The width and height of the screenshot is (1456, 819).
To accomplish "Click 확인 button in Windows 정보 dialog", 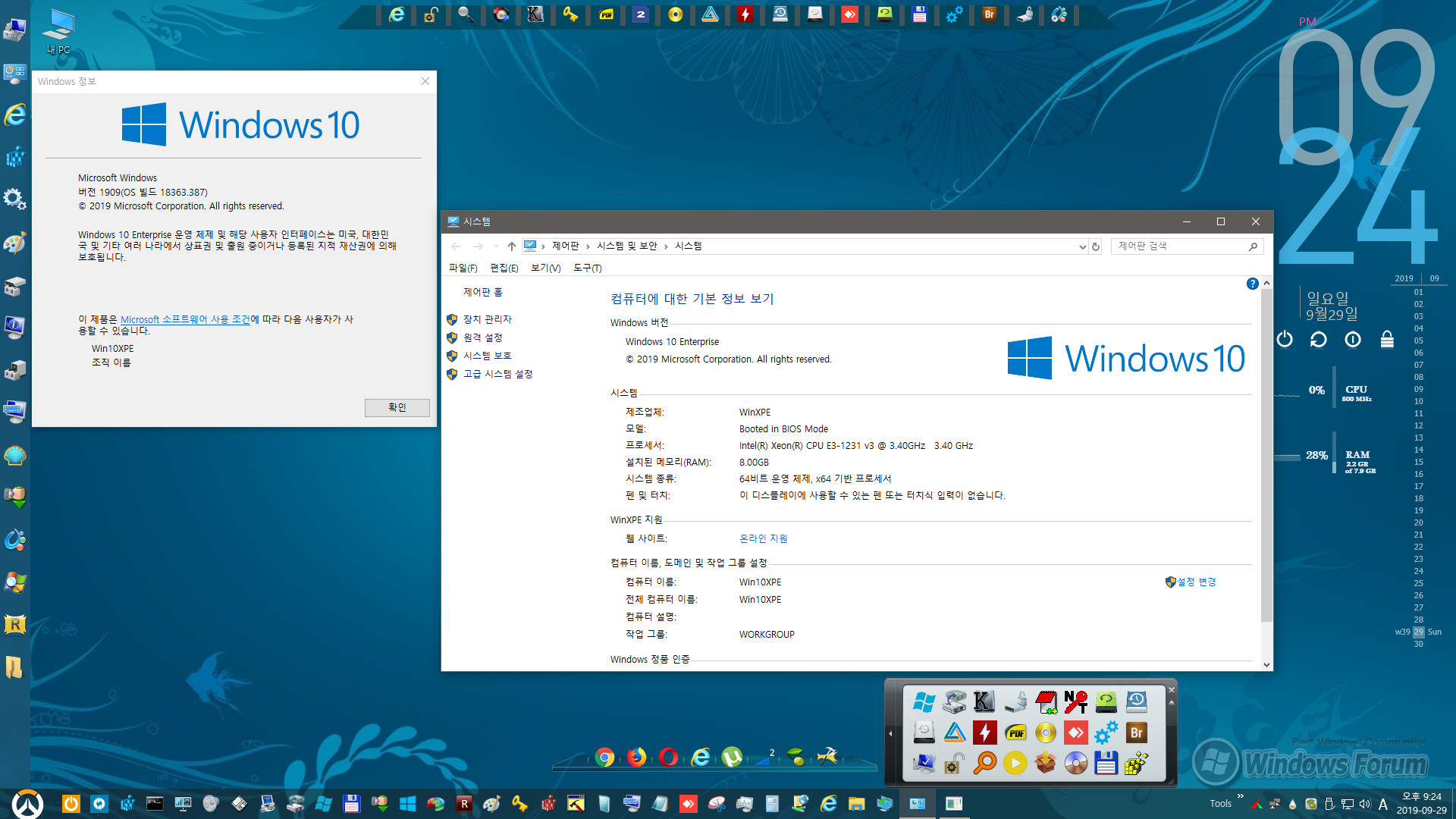I will click(x=397, y=408).
